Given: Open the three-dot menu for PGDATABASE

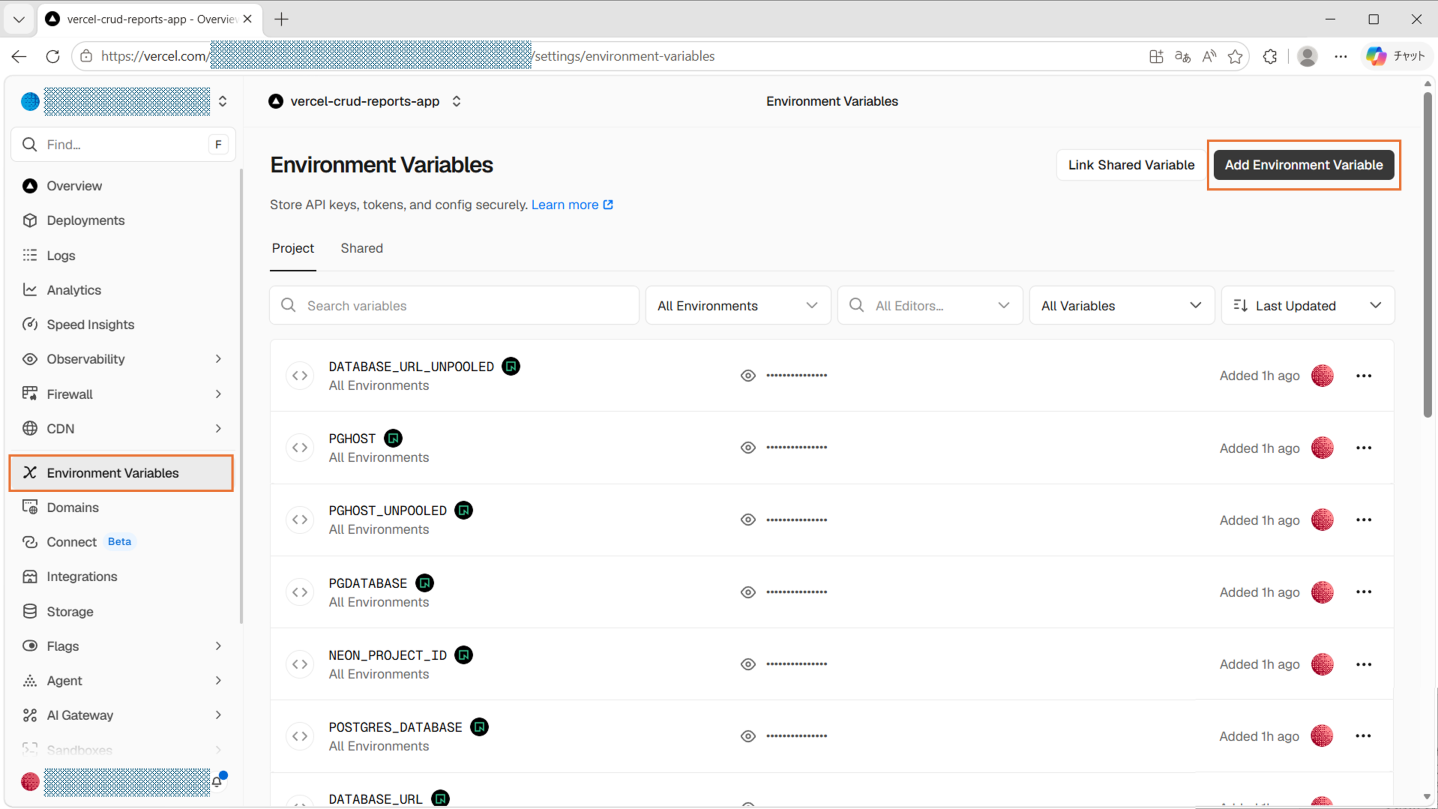Looking at the screenshot, I should [x=1364, y=592].
